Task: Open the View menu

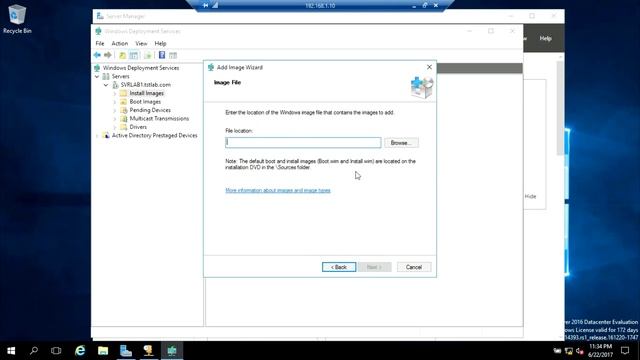Action: (141, 43)
